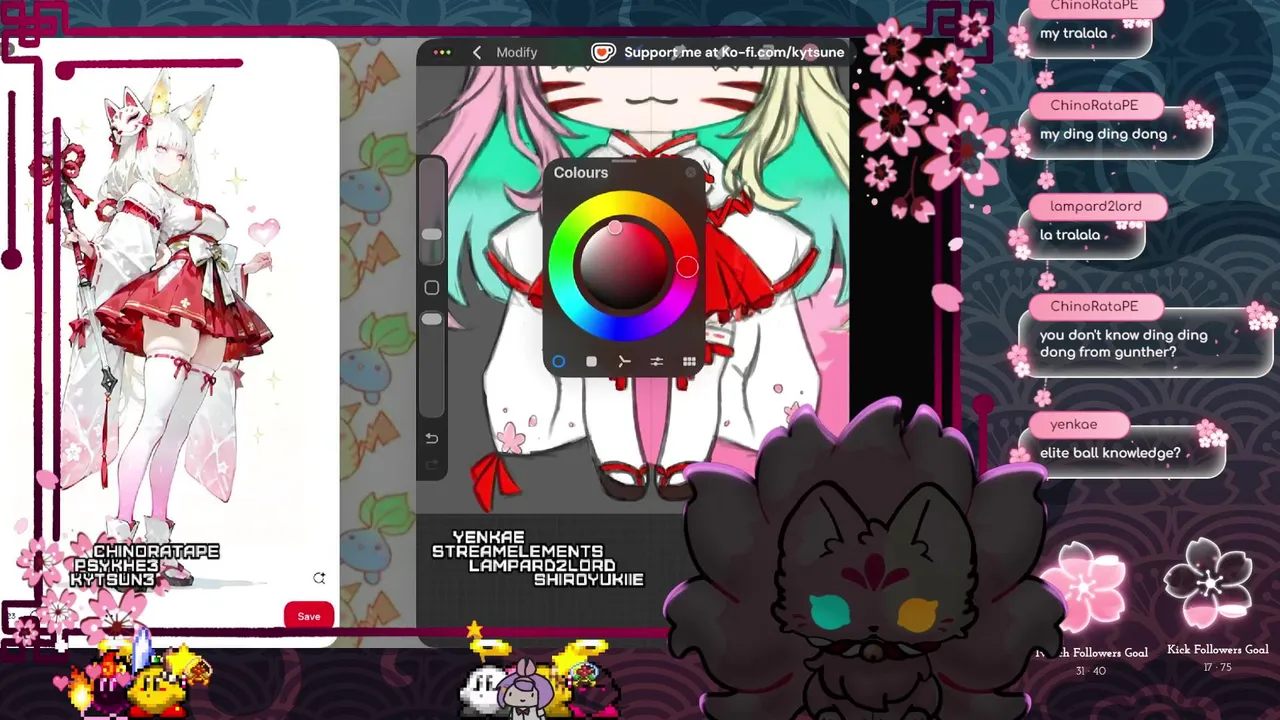This screenshot has width=1280, height=720.
Task: Click the red Save button
Action: coord(309,616)
